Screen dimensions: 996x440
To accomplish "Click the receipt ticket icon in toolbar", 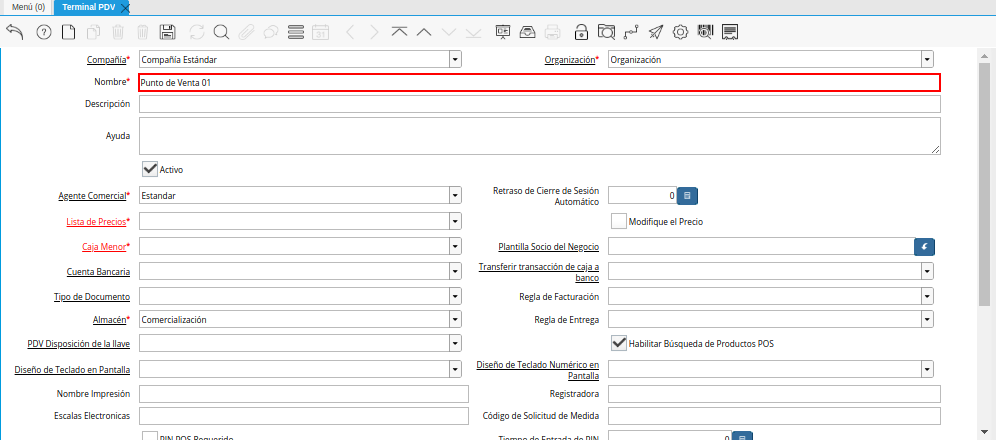I will 730,32.
